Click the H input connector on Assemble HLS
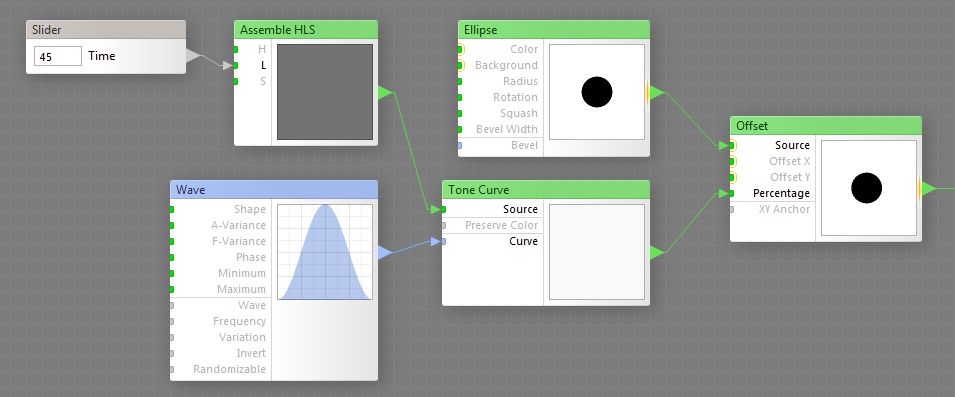Screen dimensions: 955x397 tap(236, 49)
